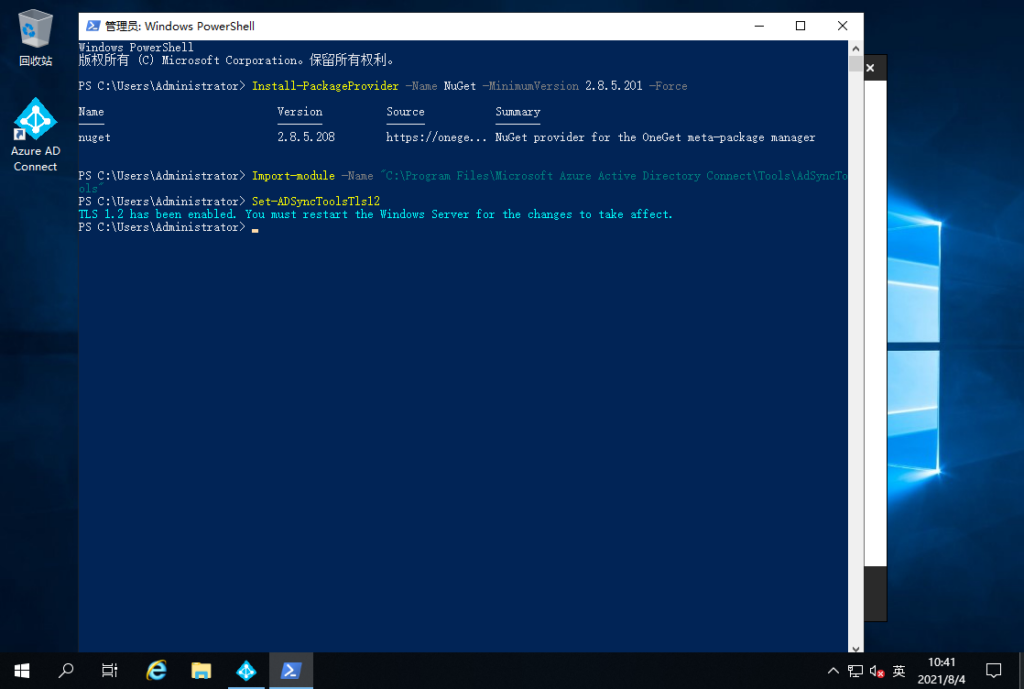This screenshot has width=1024, height=689.
Task: Open the Windows Start menu
Action: pyautogui.click(x=21, y=671)
